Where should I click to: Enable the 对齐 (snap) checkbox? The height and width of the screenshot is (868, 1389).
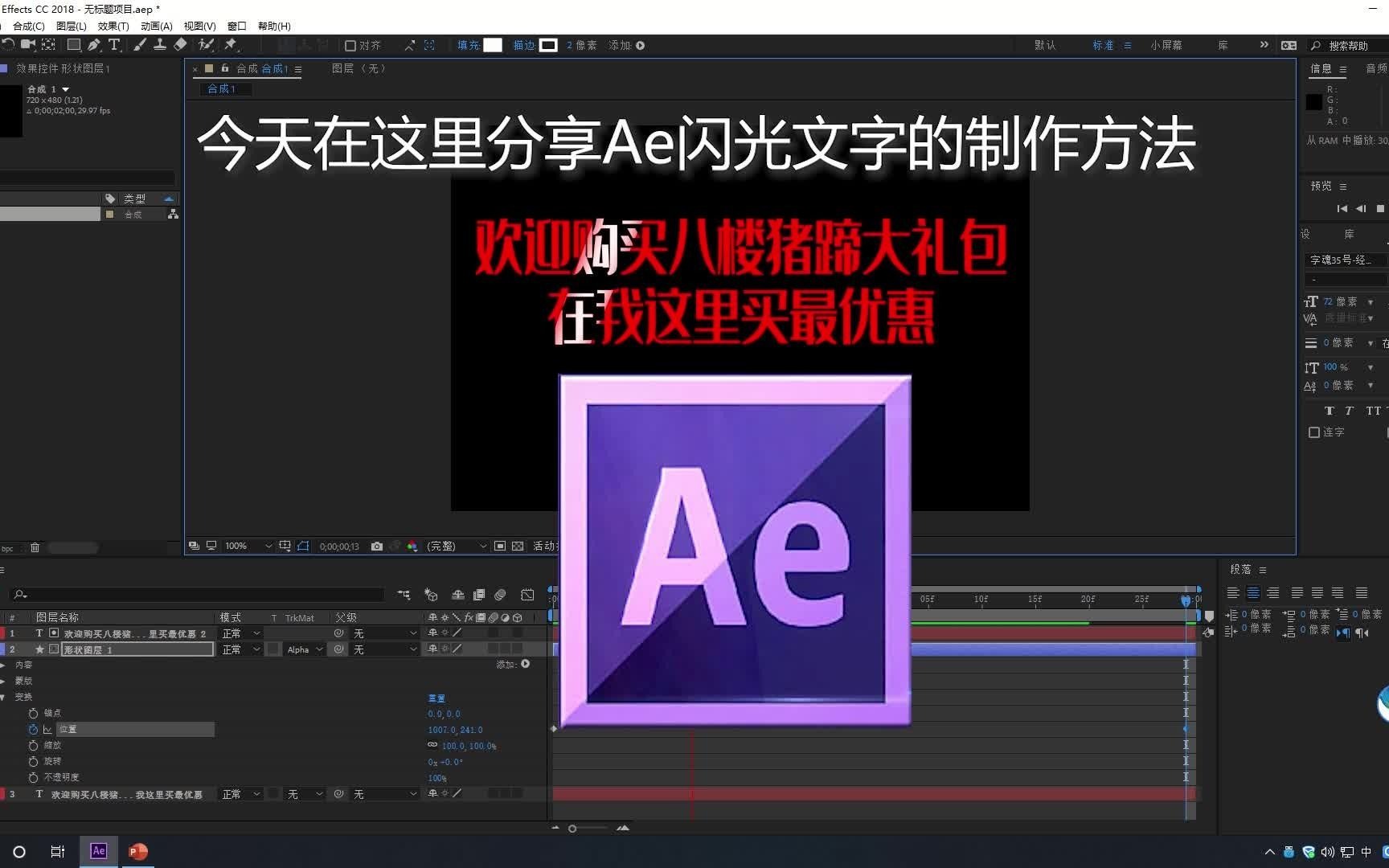point(351,46)
